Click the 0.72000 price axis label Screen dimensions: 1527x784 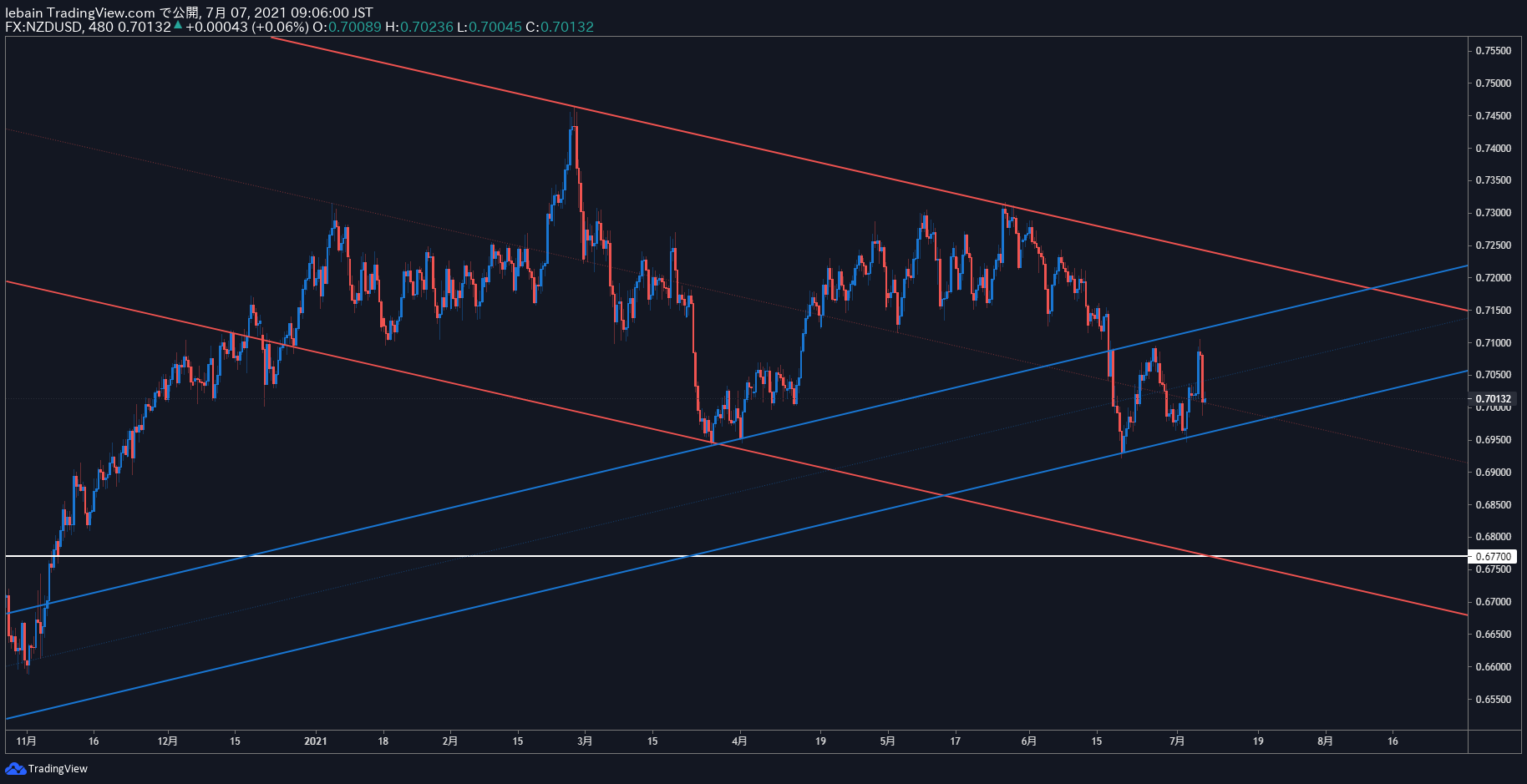click(1494, 278)
